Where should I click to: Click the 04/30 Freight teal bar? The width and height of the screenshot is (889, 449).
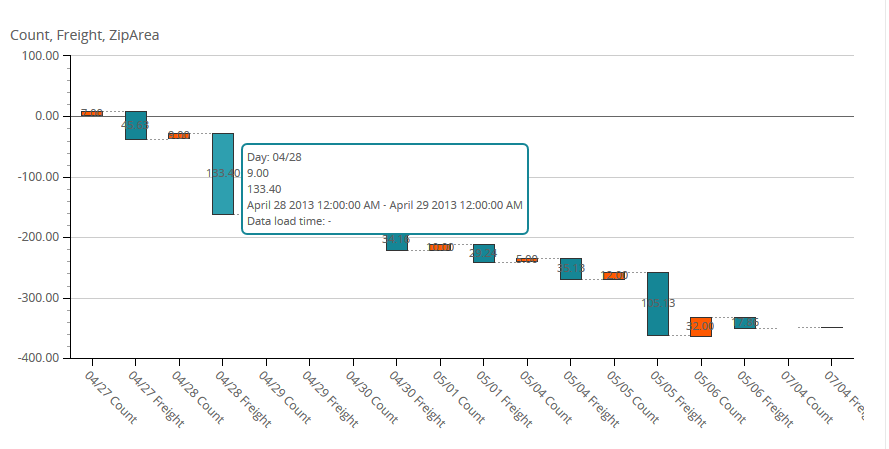397,243
